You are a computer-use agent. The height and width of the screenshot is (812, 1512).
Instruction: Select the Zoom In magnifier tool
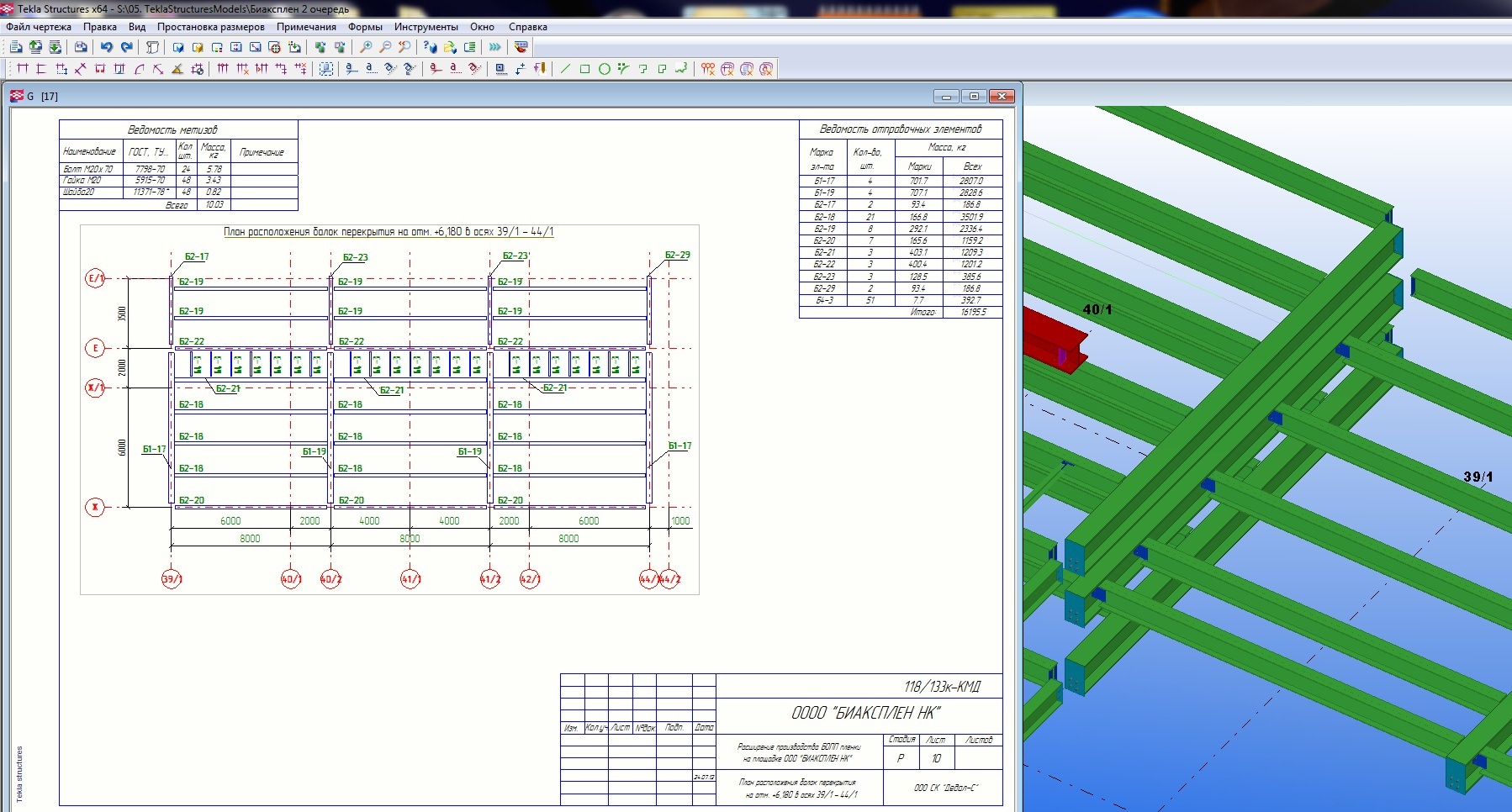click(366, 47)
